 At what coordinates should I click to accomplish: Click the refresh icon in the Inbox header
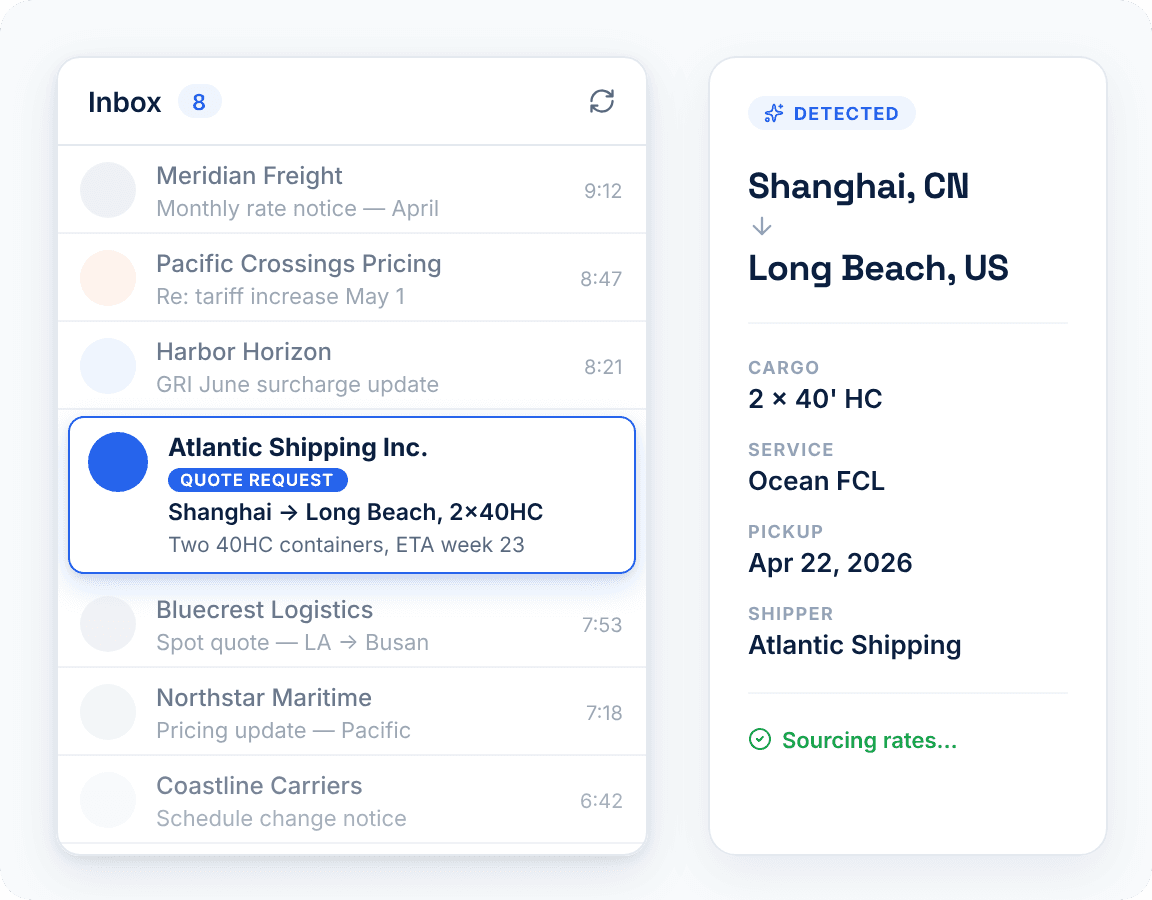click(x=601, y=101)
